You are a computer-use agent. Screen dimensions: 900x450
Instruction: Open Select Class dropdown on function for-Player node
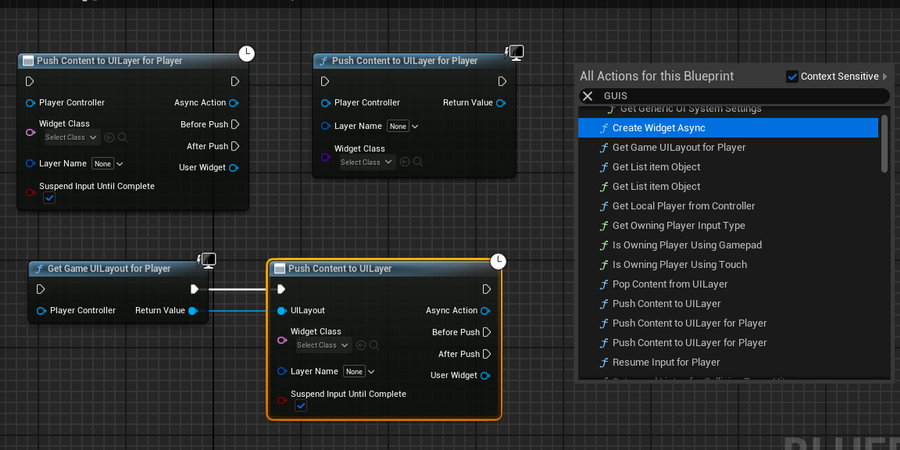pyautogui.click(x=367, y=162)
